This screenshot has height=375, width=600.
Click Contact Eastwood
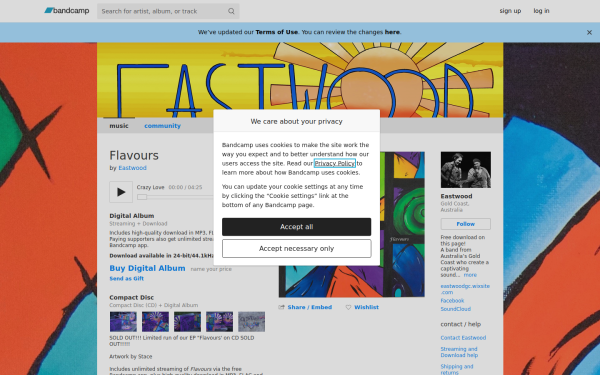463,338
